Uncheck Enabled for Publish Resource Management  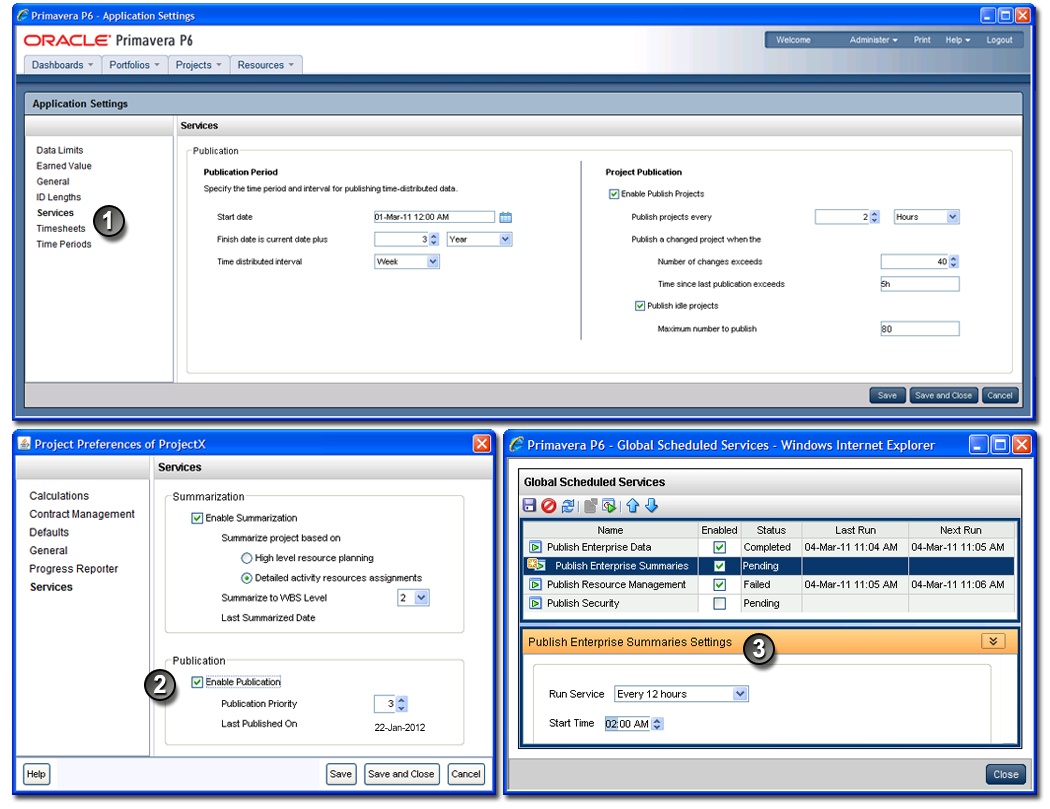pos(719,585)
